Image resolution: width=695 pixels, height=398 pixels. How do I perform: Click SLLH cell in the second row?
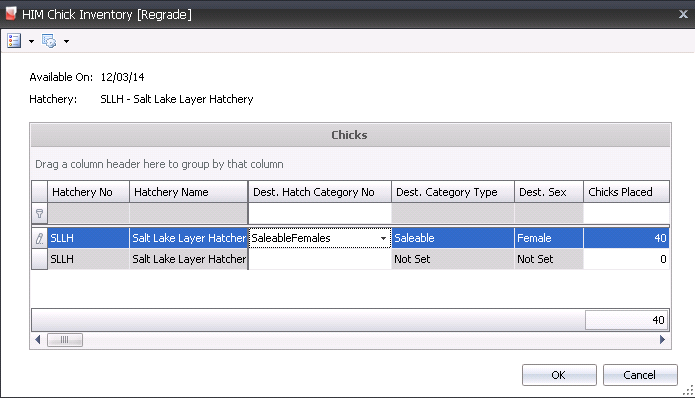point(88,259)
